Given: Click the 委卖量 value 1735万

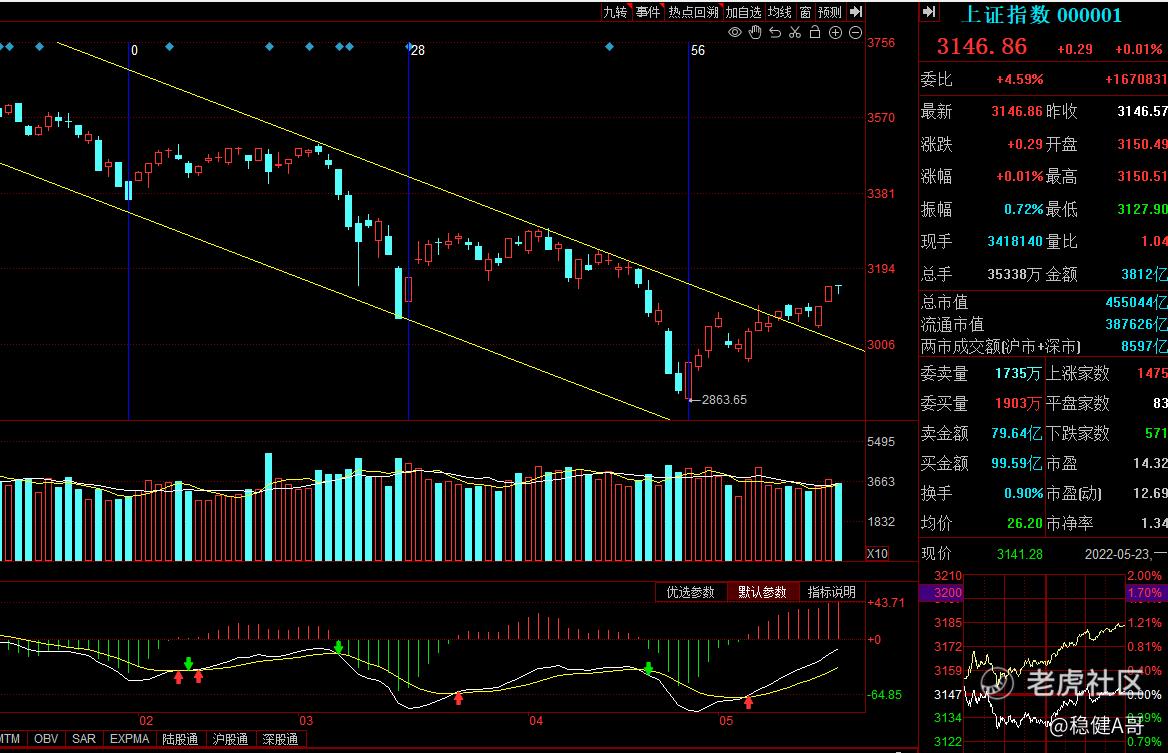Looking at the screenshot, I should [1018, 373].
